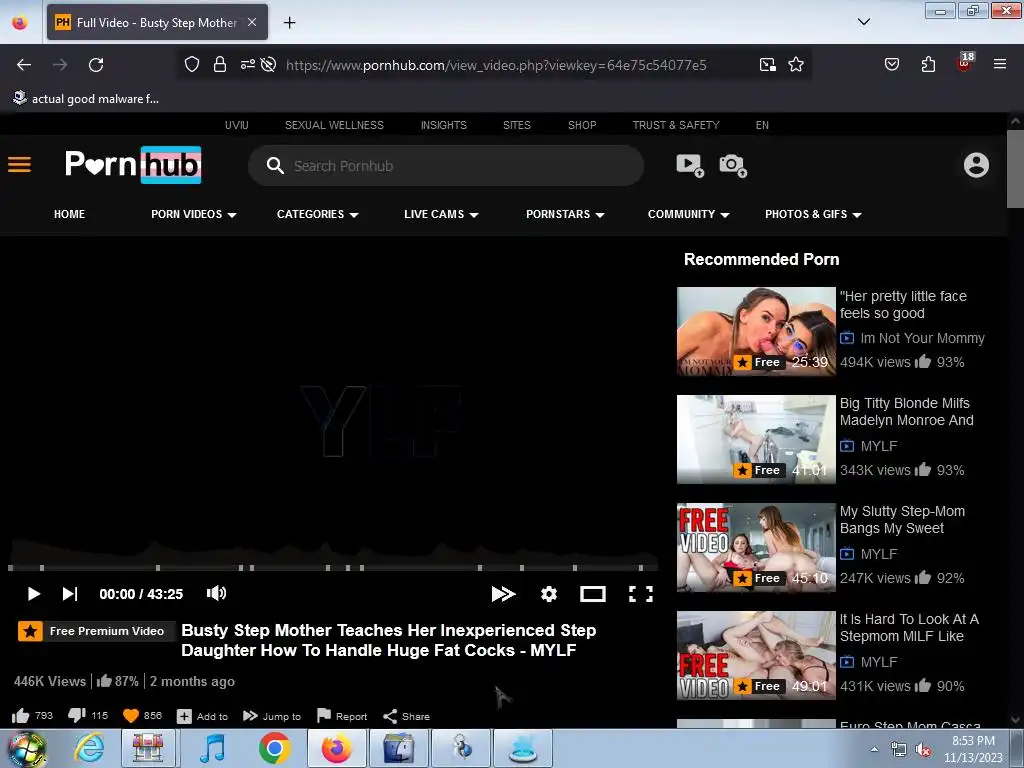1024x768 pixels.
Task: Expand the PHOTOS & GIFS dropdown
Action: coord(813,214)
